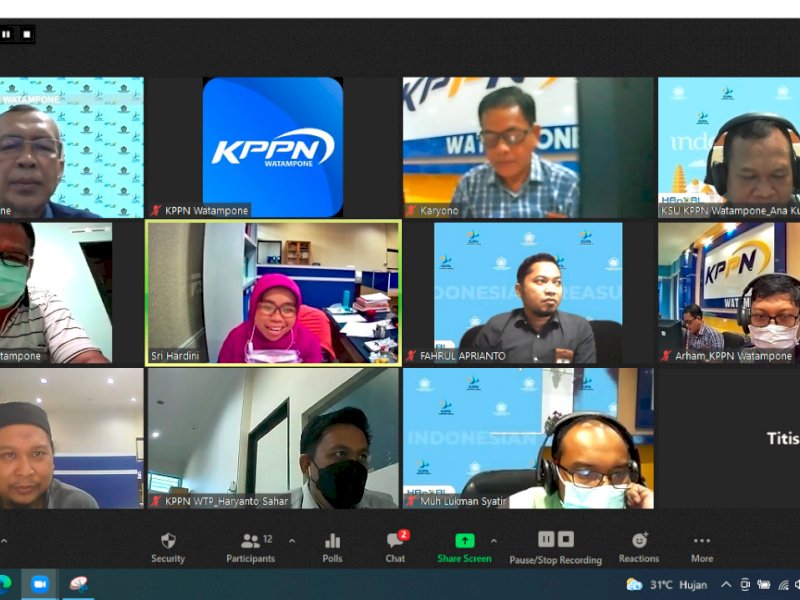Open Chat with 2 unread messages
Image resolution: width=800 pixels, height=600 pixels.
click(x=395, y=548)
